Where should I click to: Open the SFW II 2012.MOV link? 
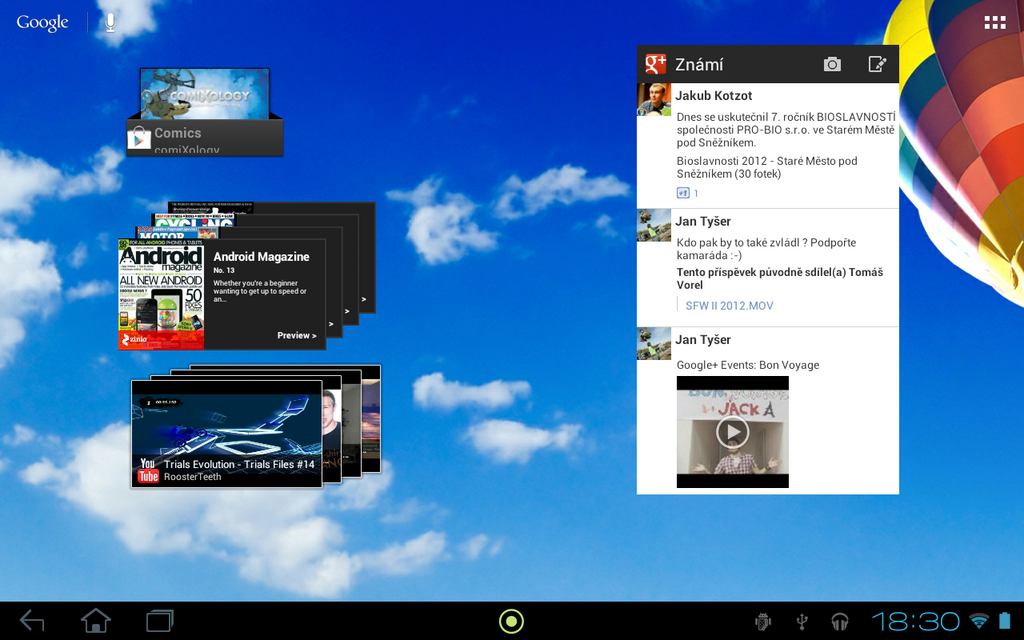point(729,305)
